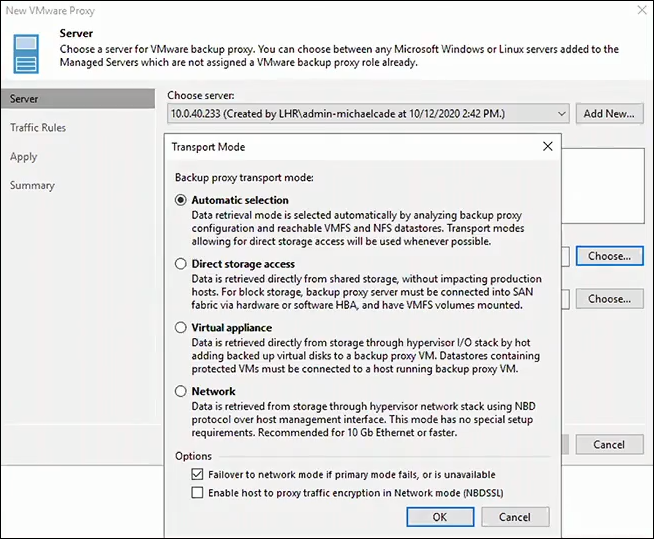Image resolution: width=654 pixels, height=539 pixels.
Task: Confirm Transport Mode with OK button
Action: coord(440,517)
